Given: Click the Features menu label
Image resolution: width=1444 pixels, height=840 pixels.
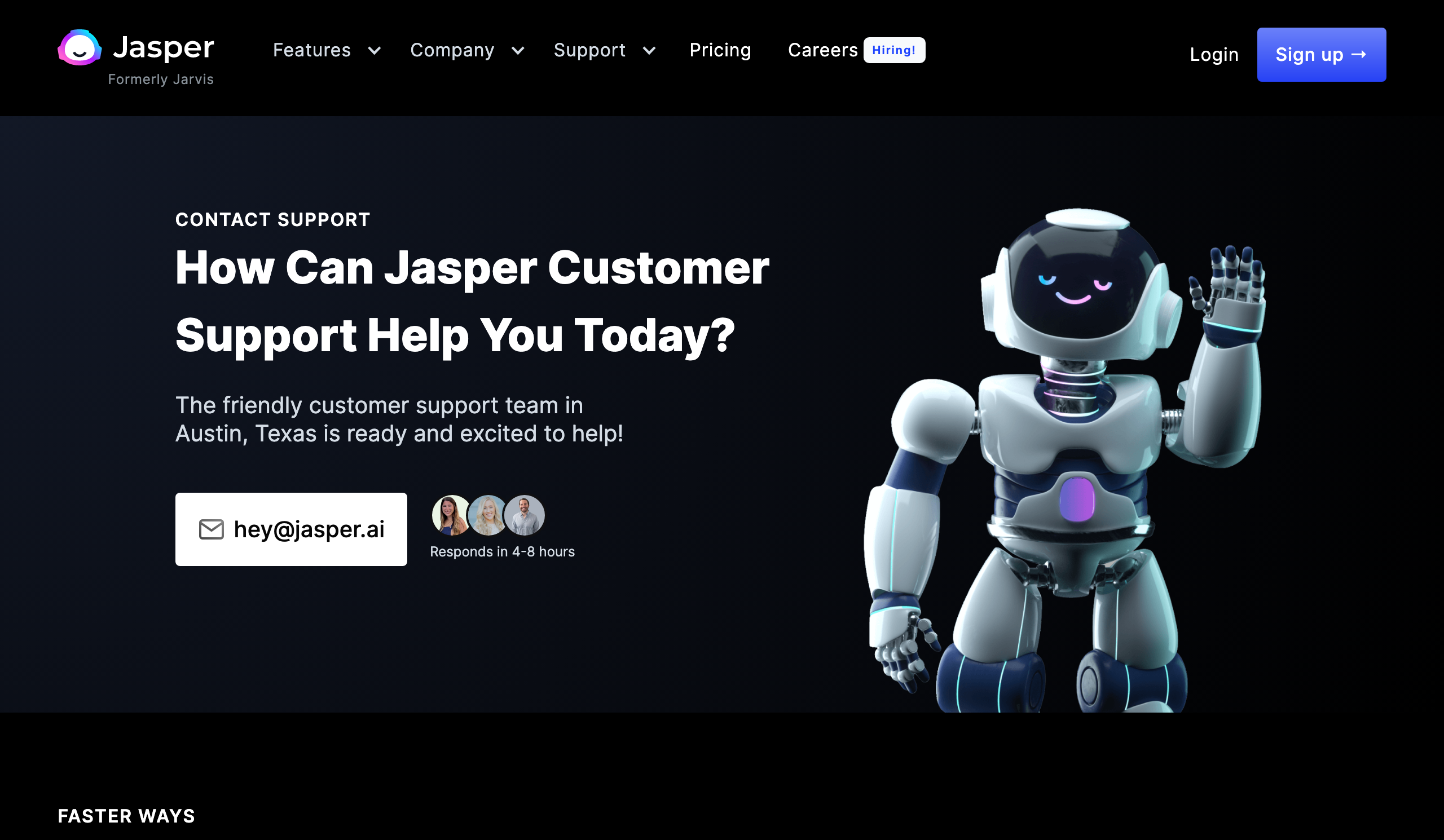Looking at the screenshot, I should click(x=312, y=50).
